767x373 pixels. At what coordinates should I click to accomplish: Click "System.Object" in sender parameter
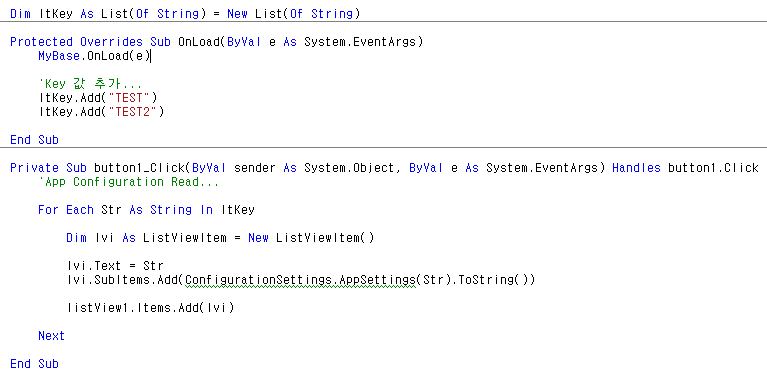[x=349, y=168]
